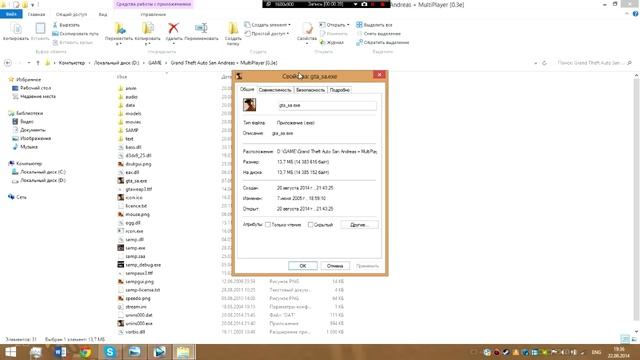The width and height of the screenshot is (640, 360).
Task: Select the samp_debug.exe file
Action: tap(139, 264)
